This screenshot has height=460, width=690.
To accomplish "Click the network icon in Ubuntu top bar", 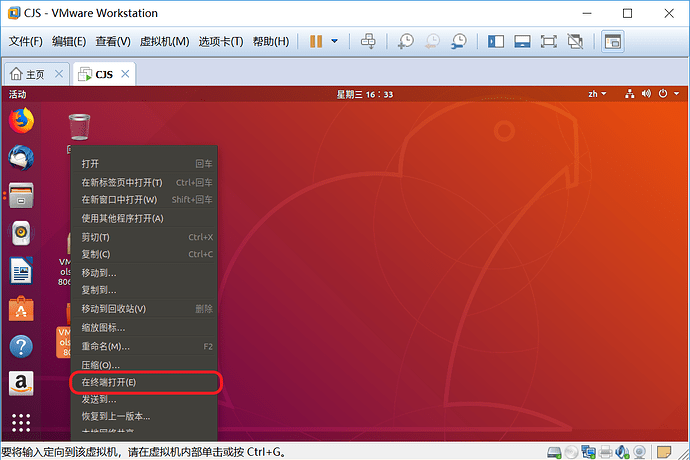I will (630, 94).
